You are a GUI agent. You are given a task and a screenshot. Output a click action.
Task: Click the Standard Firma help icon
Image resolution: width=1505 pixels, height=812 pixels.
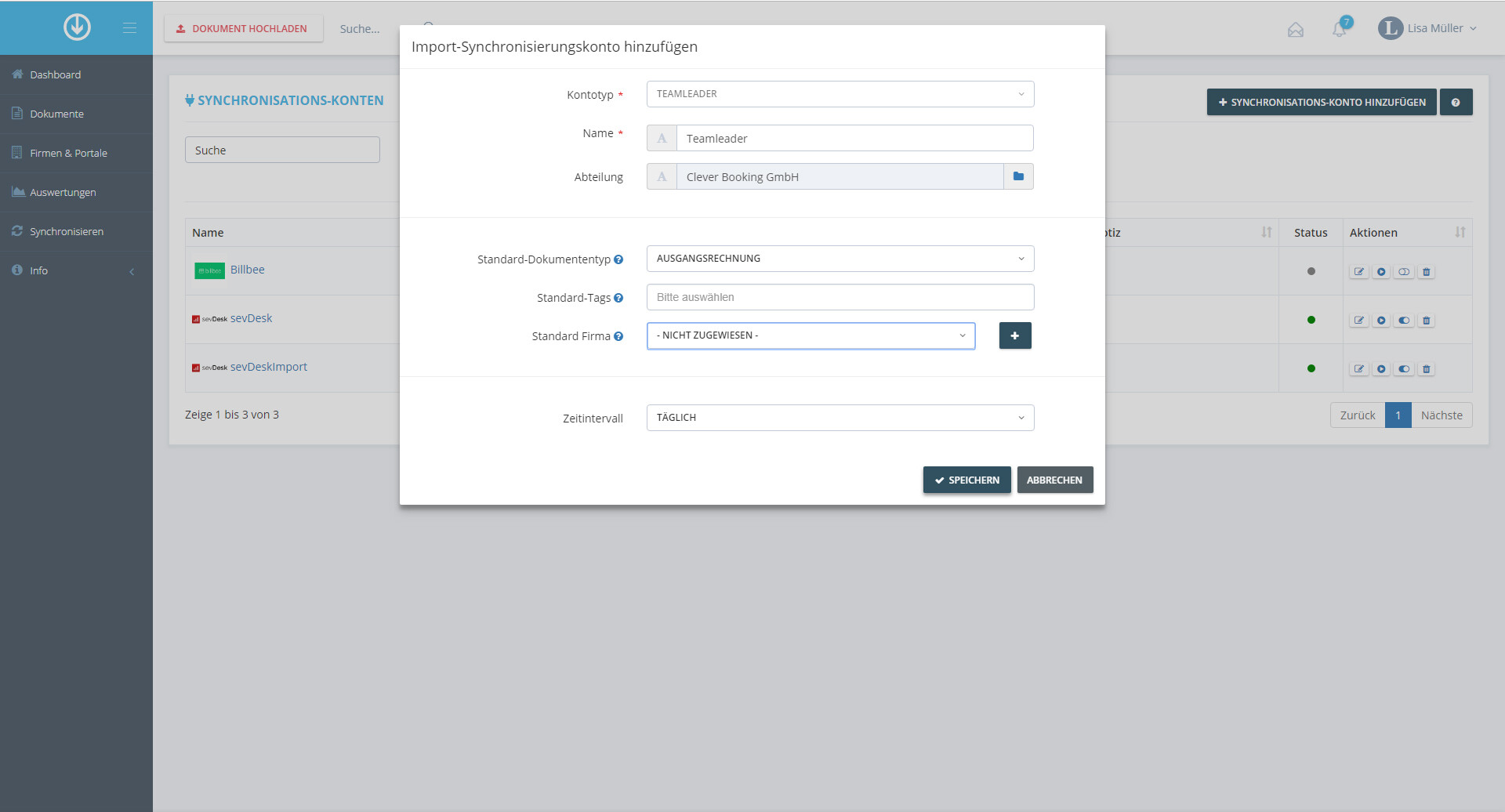(618, 336)
